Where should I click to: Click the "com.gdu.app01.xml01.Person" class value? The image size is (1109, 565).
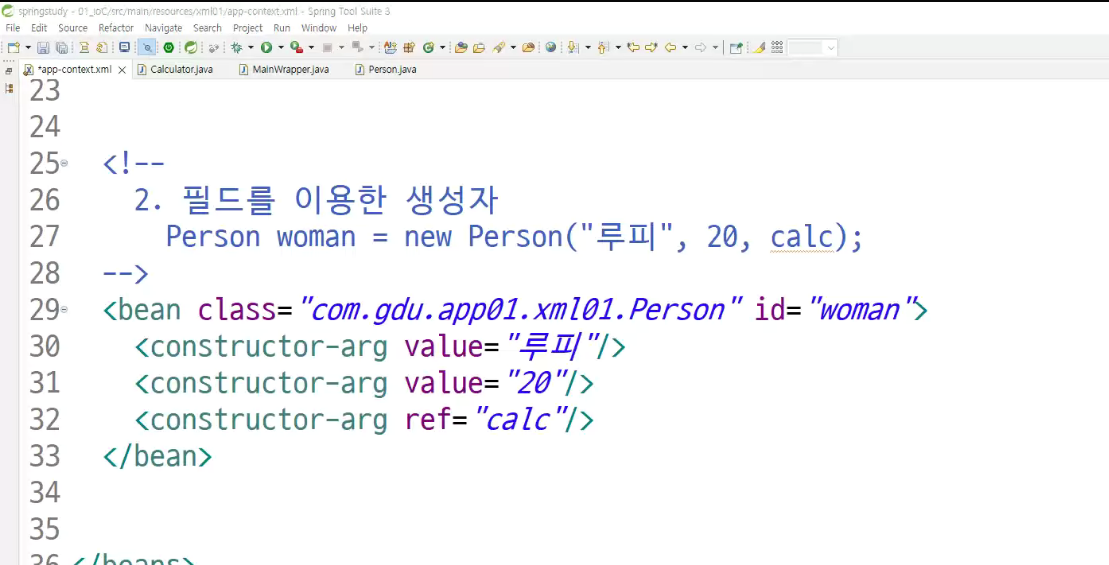click(x=521, y=310)
